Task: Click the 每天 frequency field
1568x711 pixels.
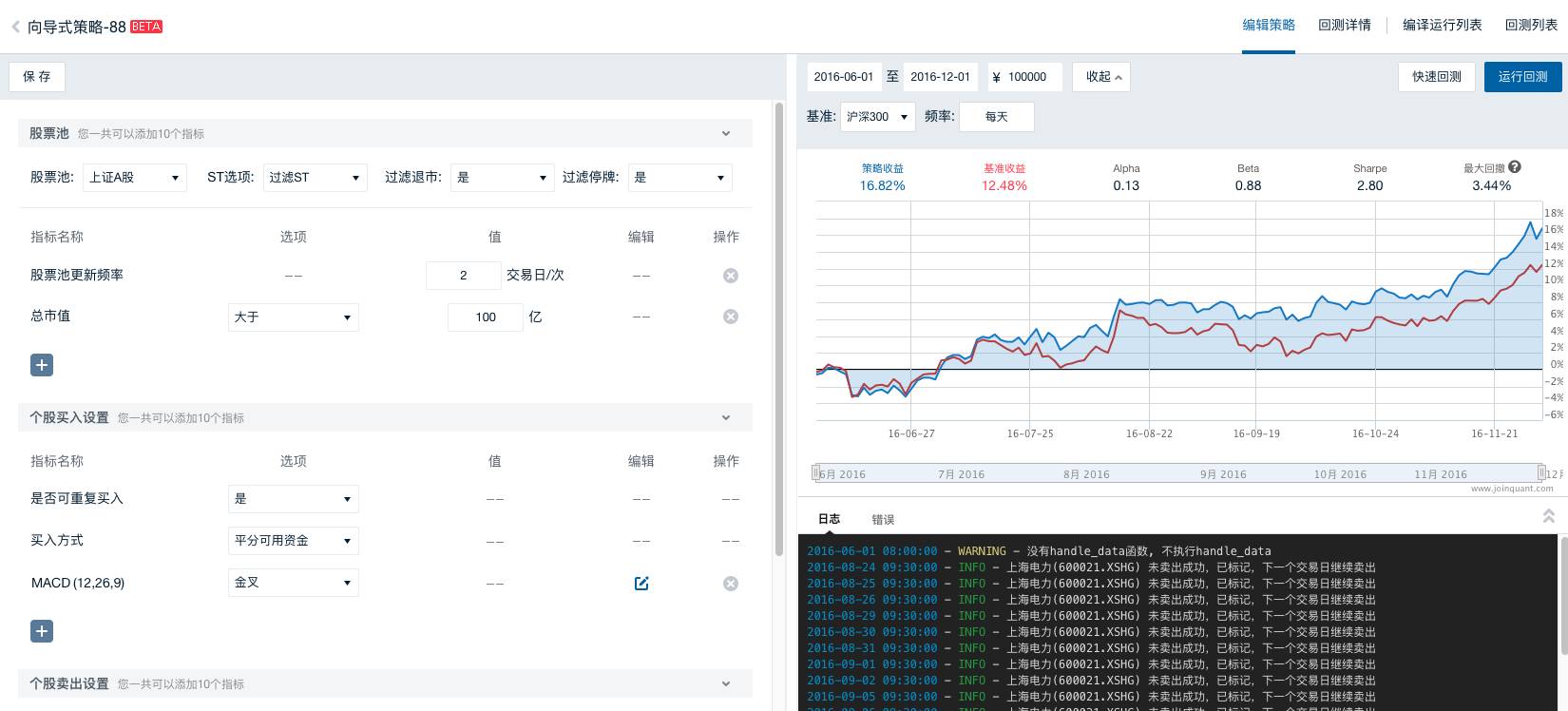Action: point(997,117)
